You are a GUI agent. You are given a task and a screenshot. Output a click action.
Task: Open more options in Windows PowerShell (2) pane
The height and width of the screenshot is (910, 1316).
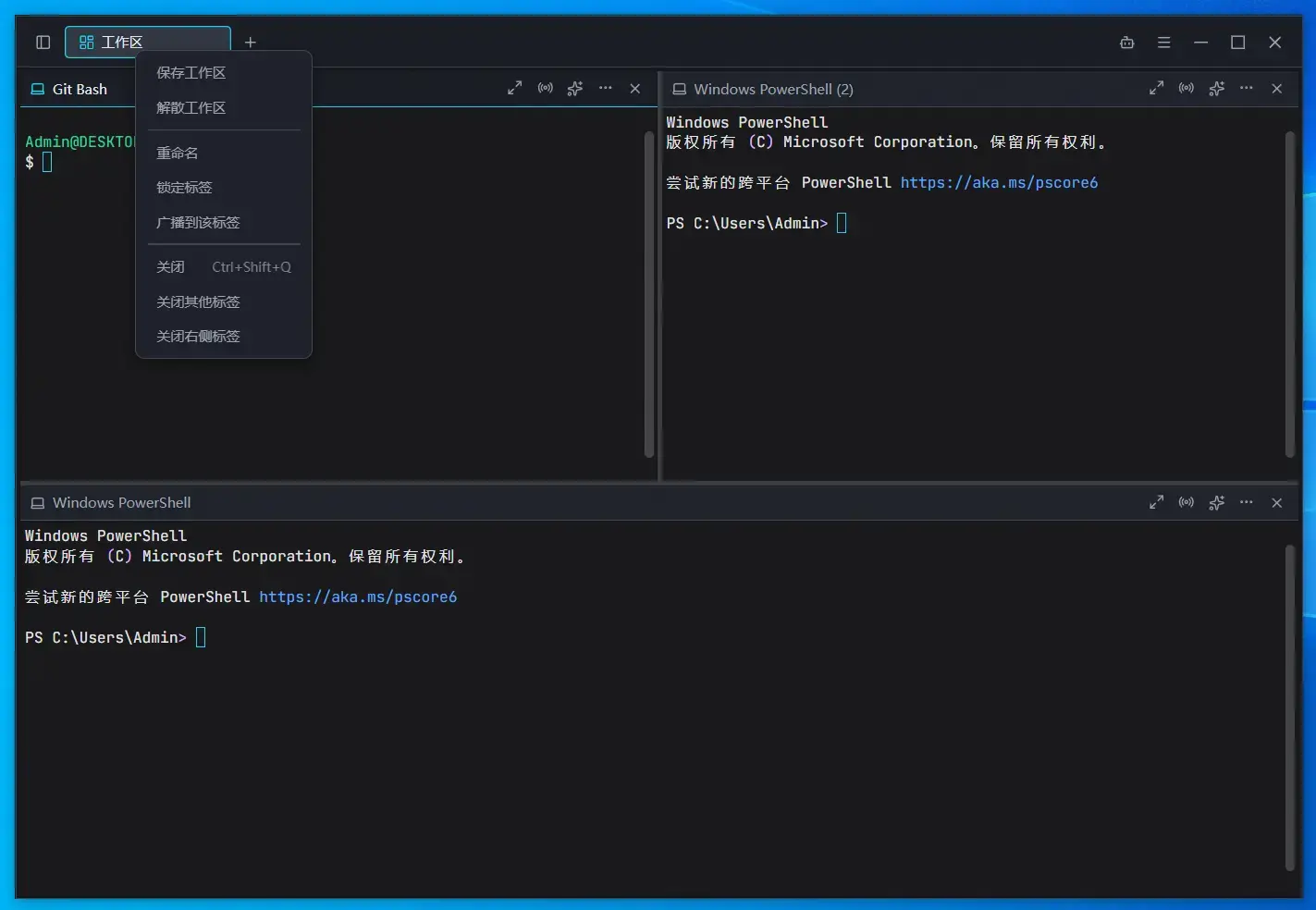(x=1247, y=89)
